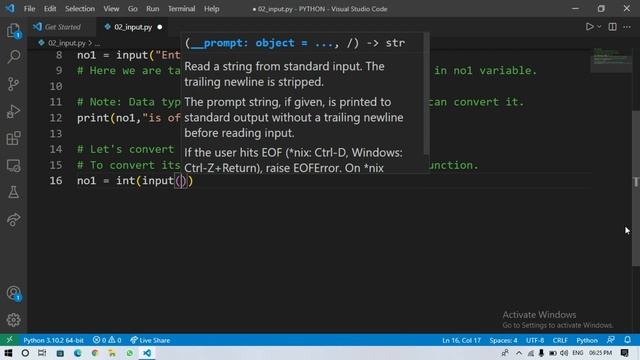Switch to the Get Started tab
The image size is (640, 360).
point(62,27)
